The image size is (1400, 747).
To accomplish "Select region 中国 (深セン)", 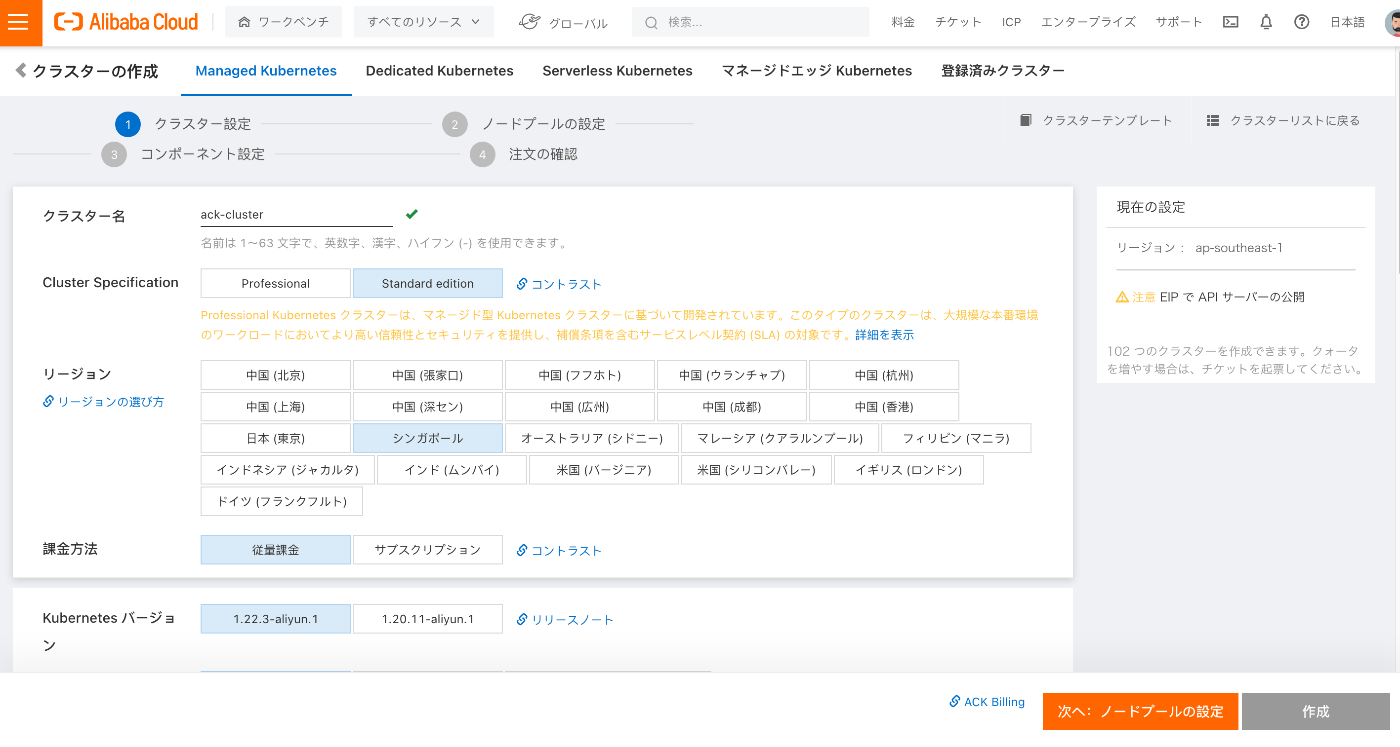I will point(428,407).
